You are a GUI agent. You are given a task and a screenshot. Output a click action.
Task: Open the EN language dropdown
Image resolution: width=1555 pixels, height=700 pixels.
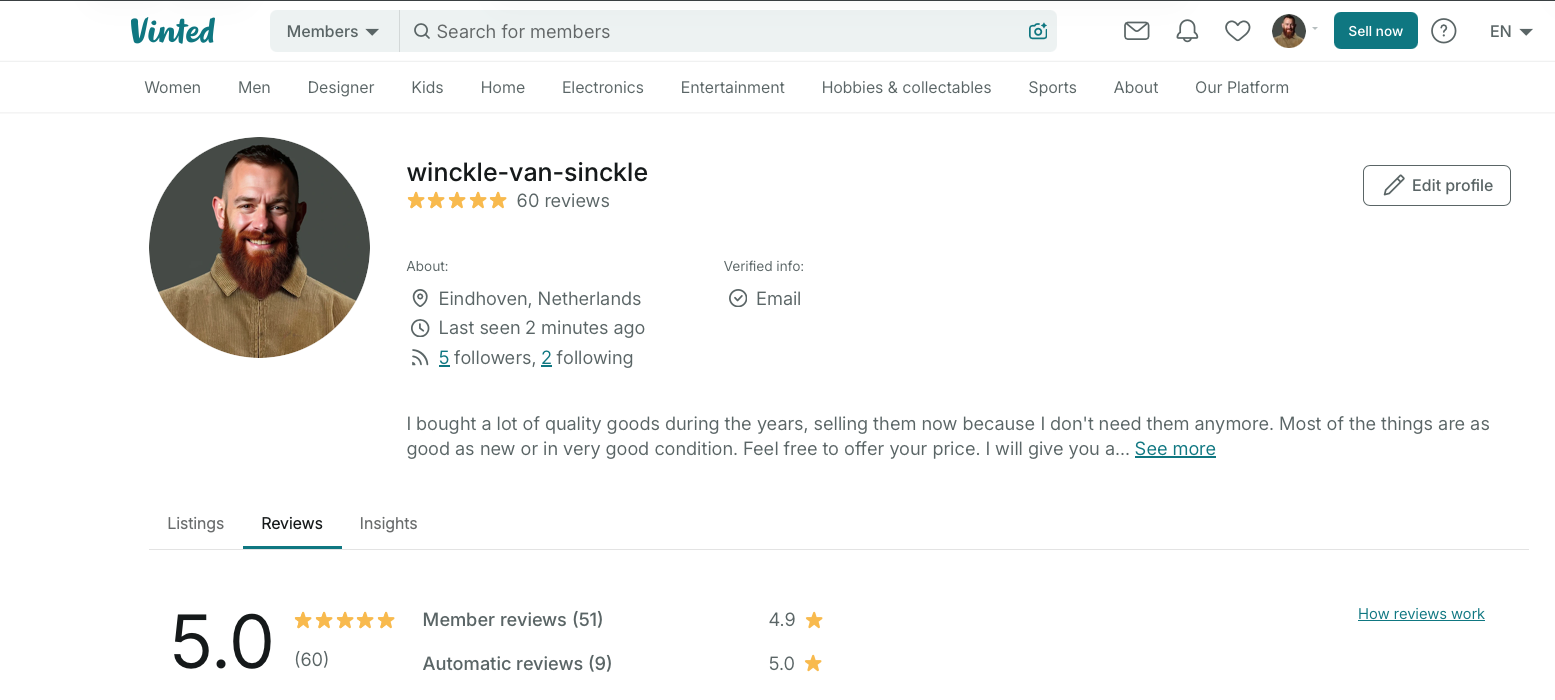point(1510,31)
